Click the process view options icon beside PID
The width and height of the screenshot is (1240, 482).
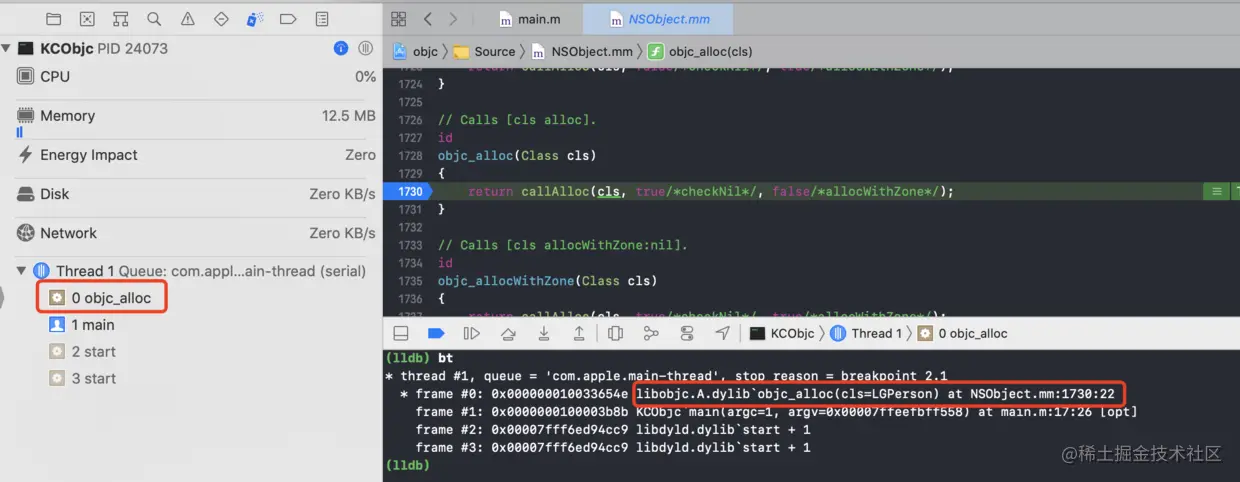366,48
